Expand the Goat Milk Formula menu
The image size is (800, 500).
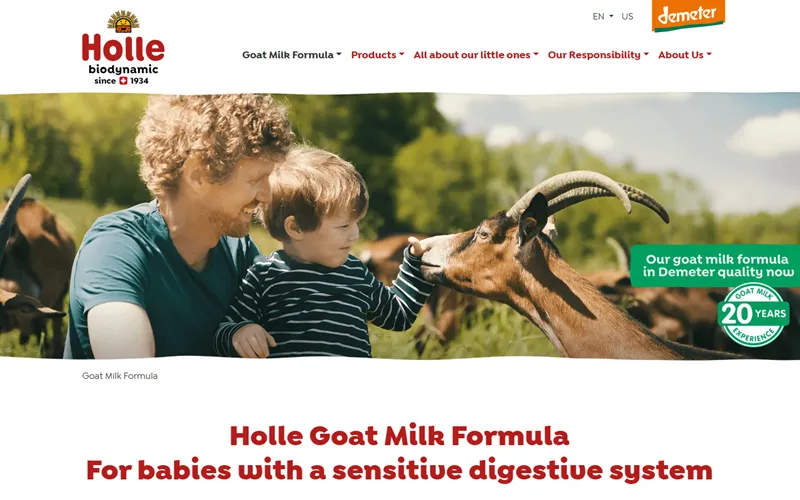click(x=291, y=55)
